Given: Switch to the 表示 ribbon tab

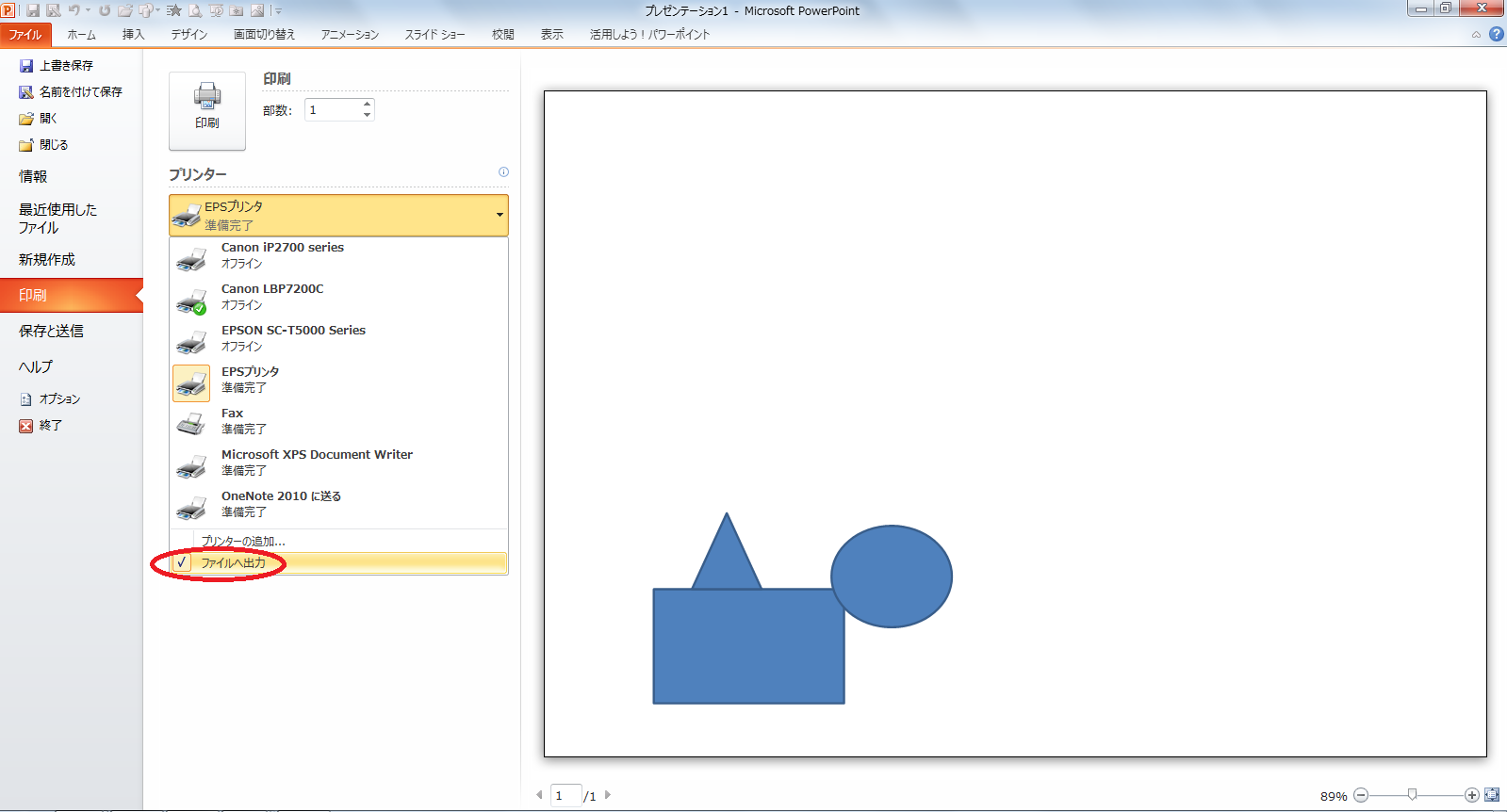Looking at the screenshot, I should coord(552,35).
